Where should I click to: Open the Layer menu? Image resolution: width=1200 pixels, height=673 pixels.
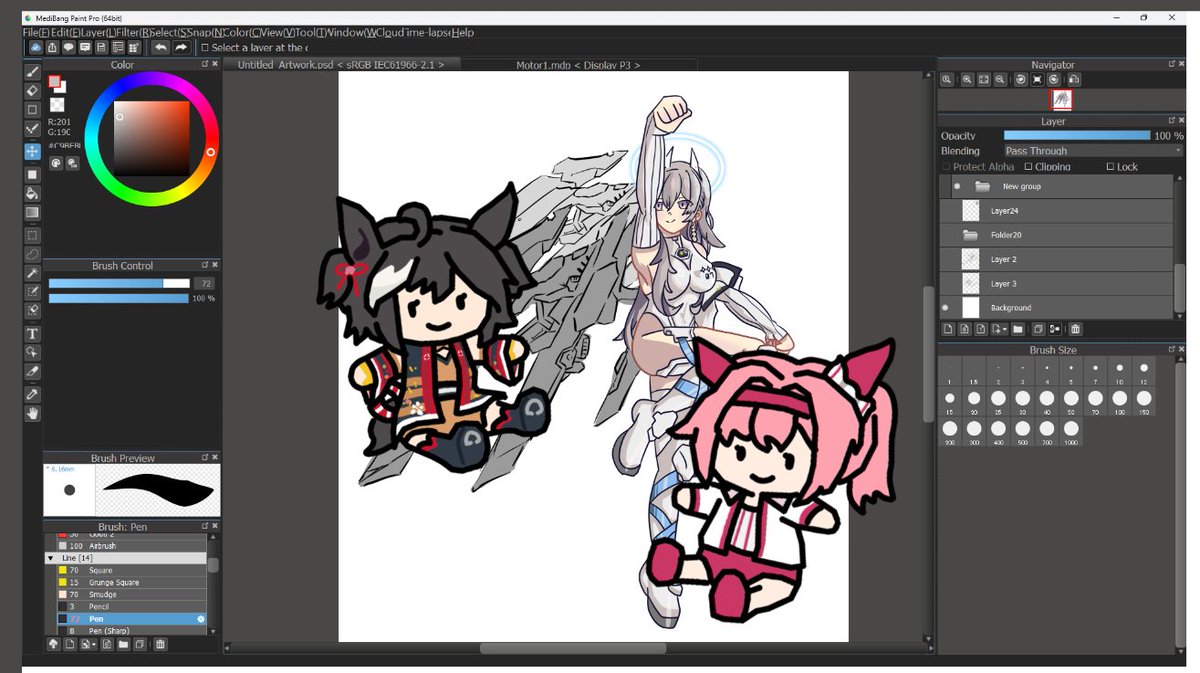pos(97,33)
